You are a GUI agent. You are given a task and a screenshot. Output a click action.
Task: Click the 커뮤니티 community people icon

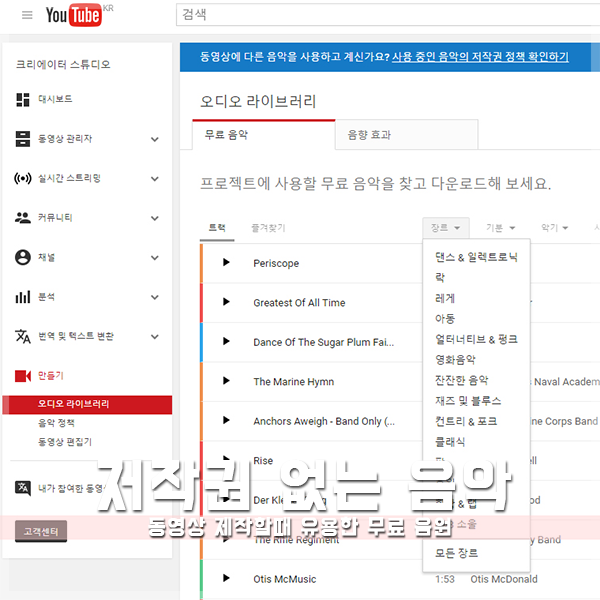(23, 218)
